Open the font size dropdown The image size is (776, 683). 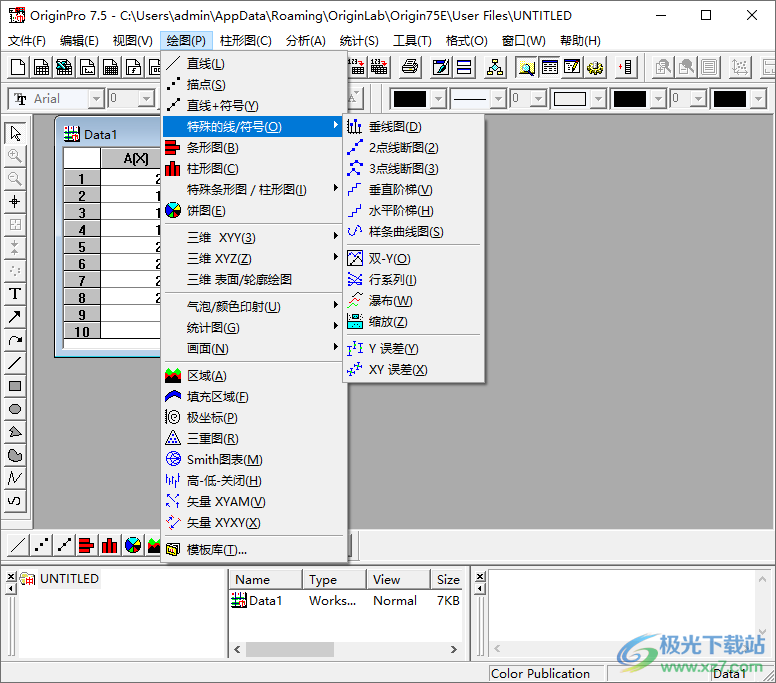tap(146, 99)
